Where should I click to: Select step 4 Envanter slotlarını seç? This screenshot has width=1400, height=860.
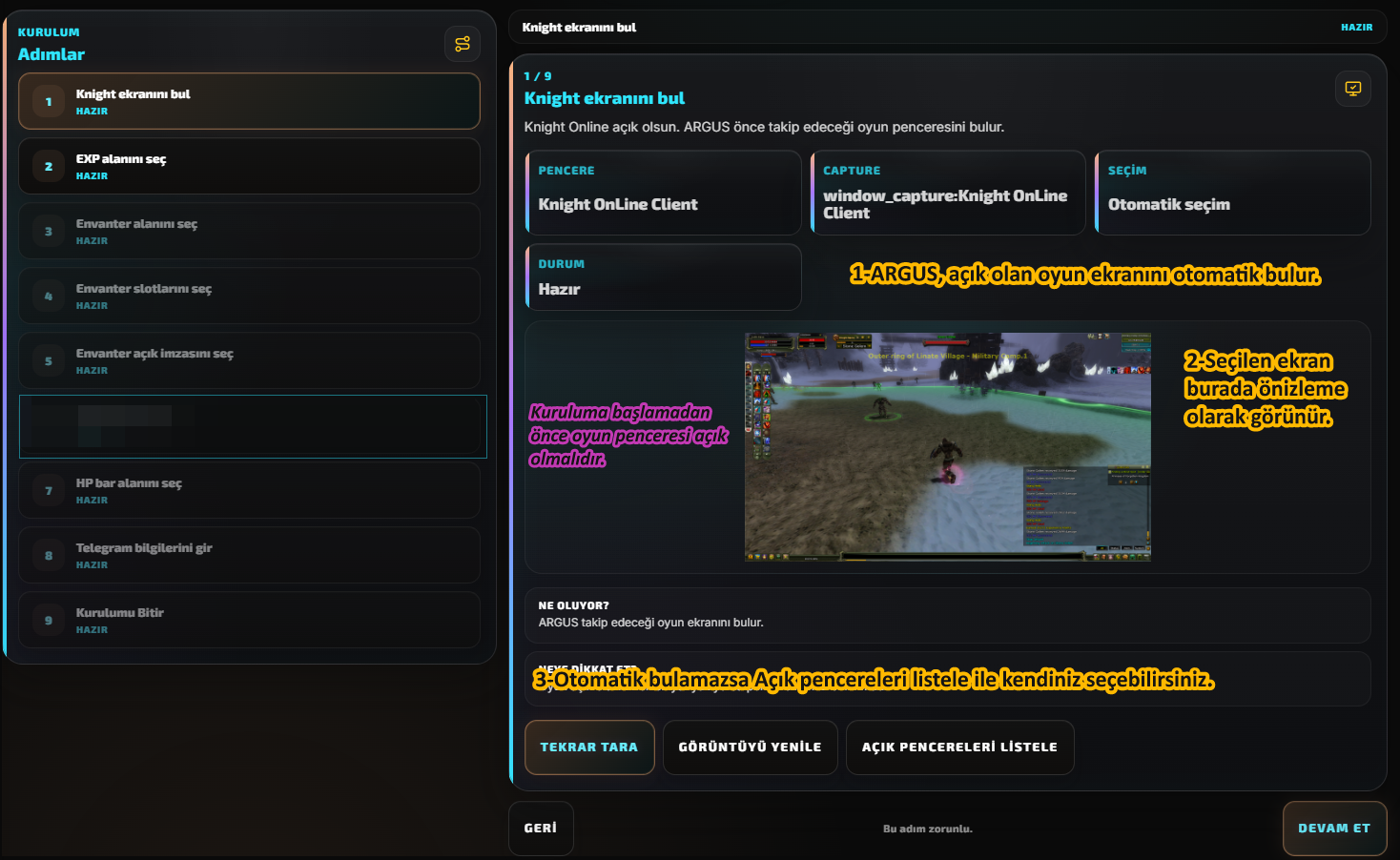(x=249, y=296)
